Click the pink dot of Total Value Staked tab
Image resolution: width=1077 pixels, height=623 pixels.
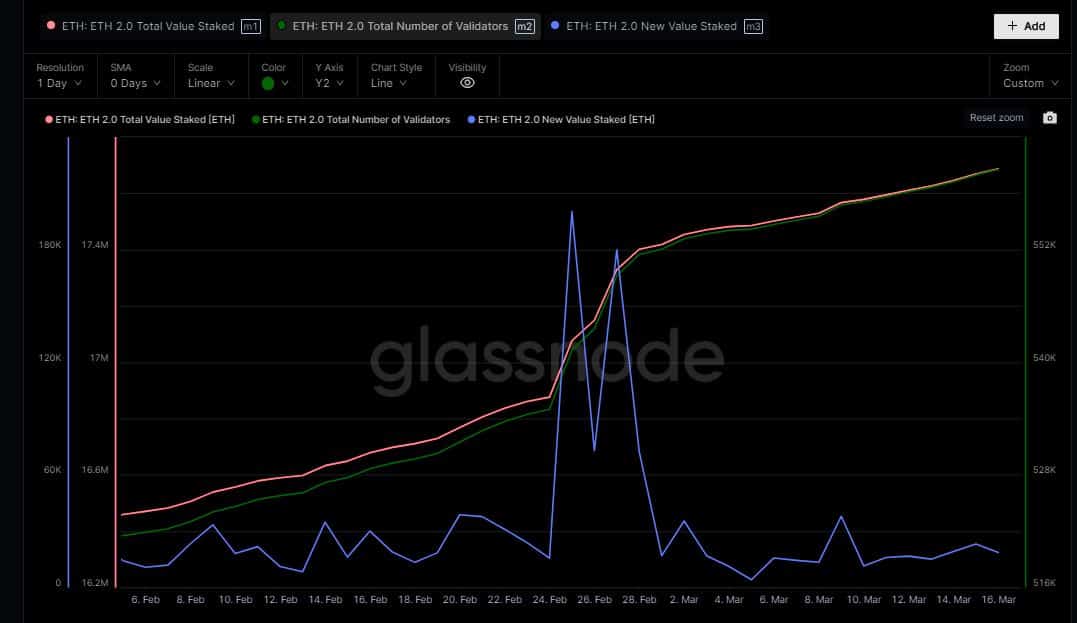[51, 26]
